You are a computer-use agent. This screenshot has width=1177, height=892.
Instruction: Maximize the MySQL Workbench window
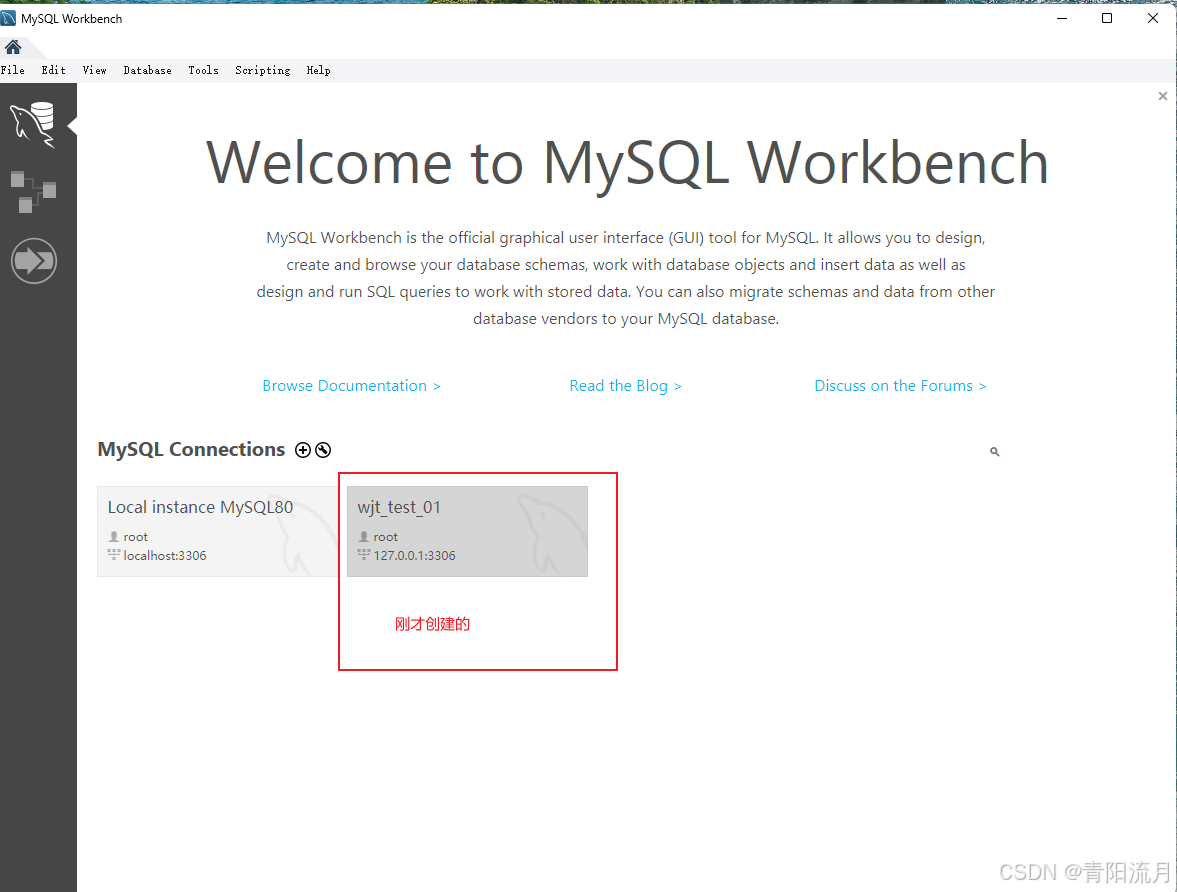click(1106, 18)
